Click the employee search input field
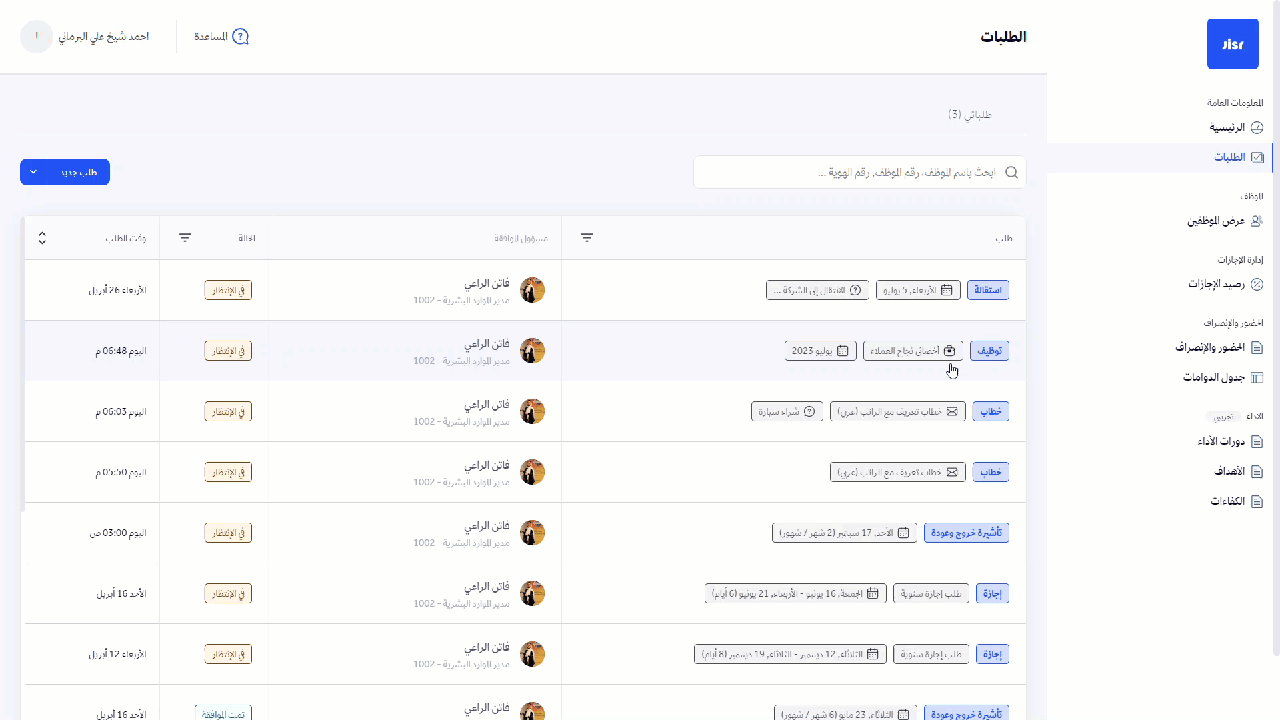This screenshot has height=720, width=1280. 850,172
